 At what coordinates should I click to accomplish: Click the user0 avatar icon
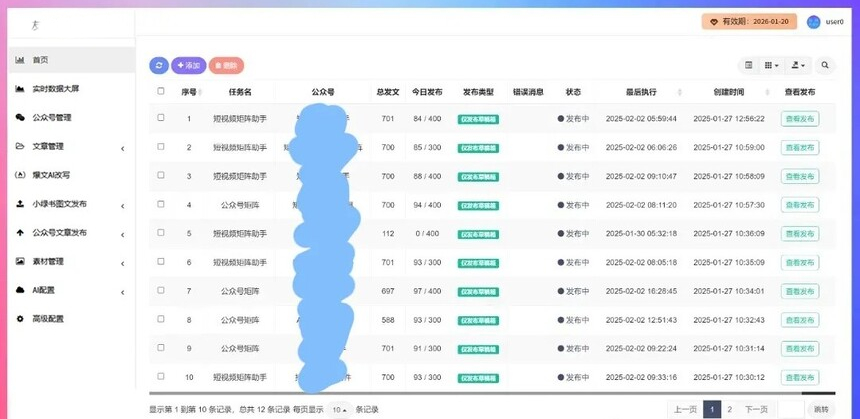[x=813, y=21]
